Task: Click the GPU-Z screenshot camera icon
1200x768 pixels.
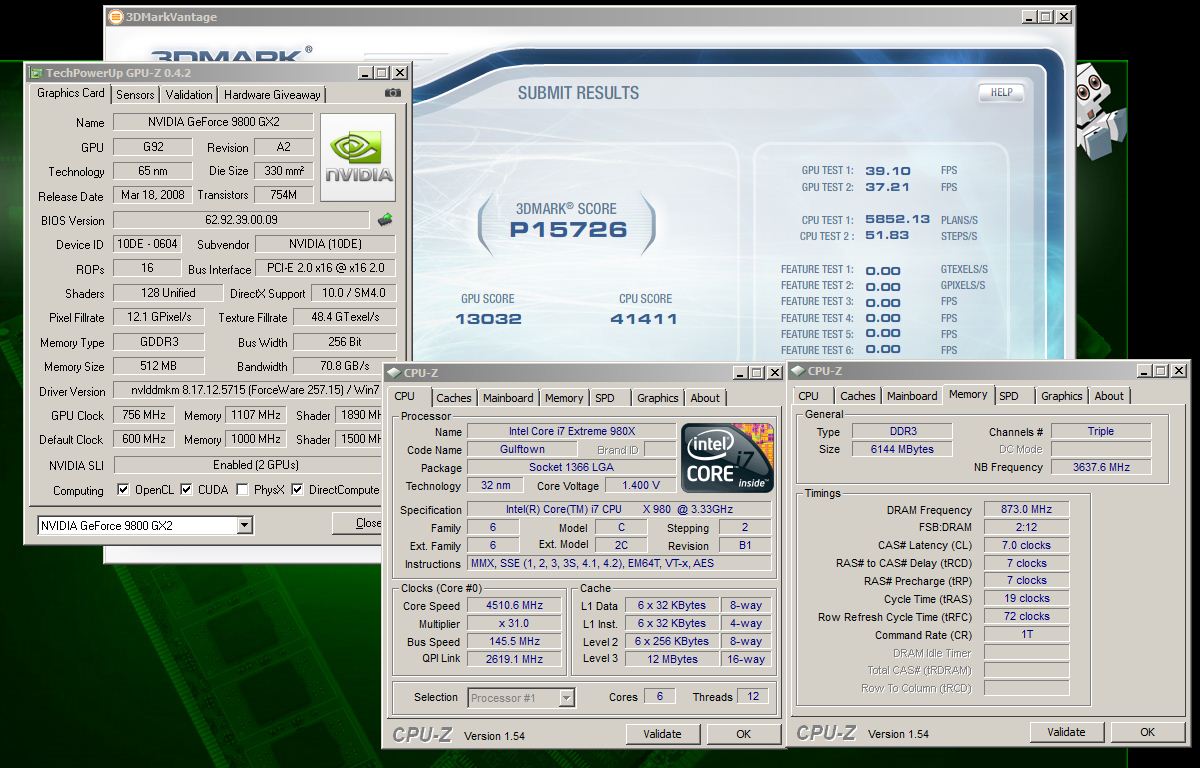Action: (393, 93)
